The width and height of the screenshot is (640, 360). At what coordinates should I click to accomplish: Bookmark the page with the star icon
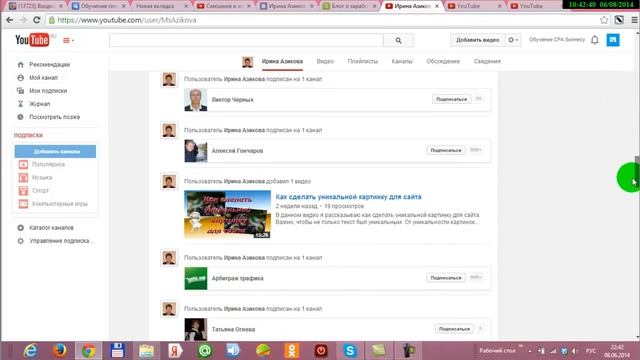(604, 20)
